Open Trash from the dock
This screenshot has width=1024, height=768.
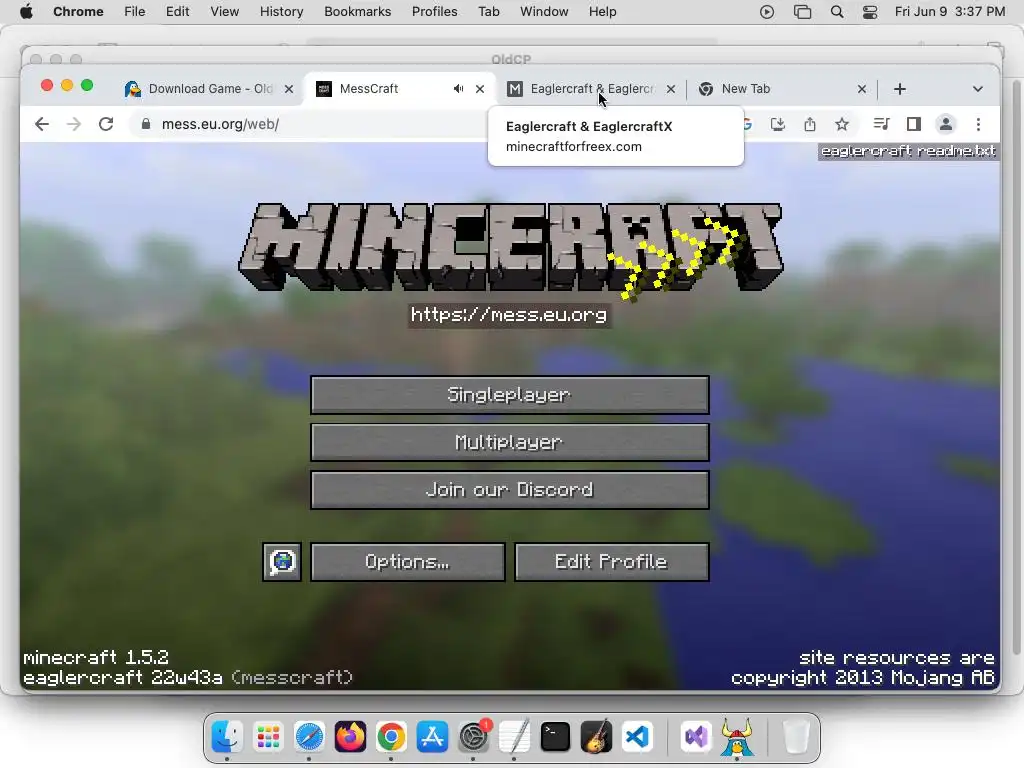coord(795,737)
